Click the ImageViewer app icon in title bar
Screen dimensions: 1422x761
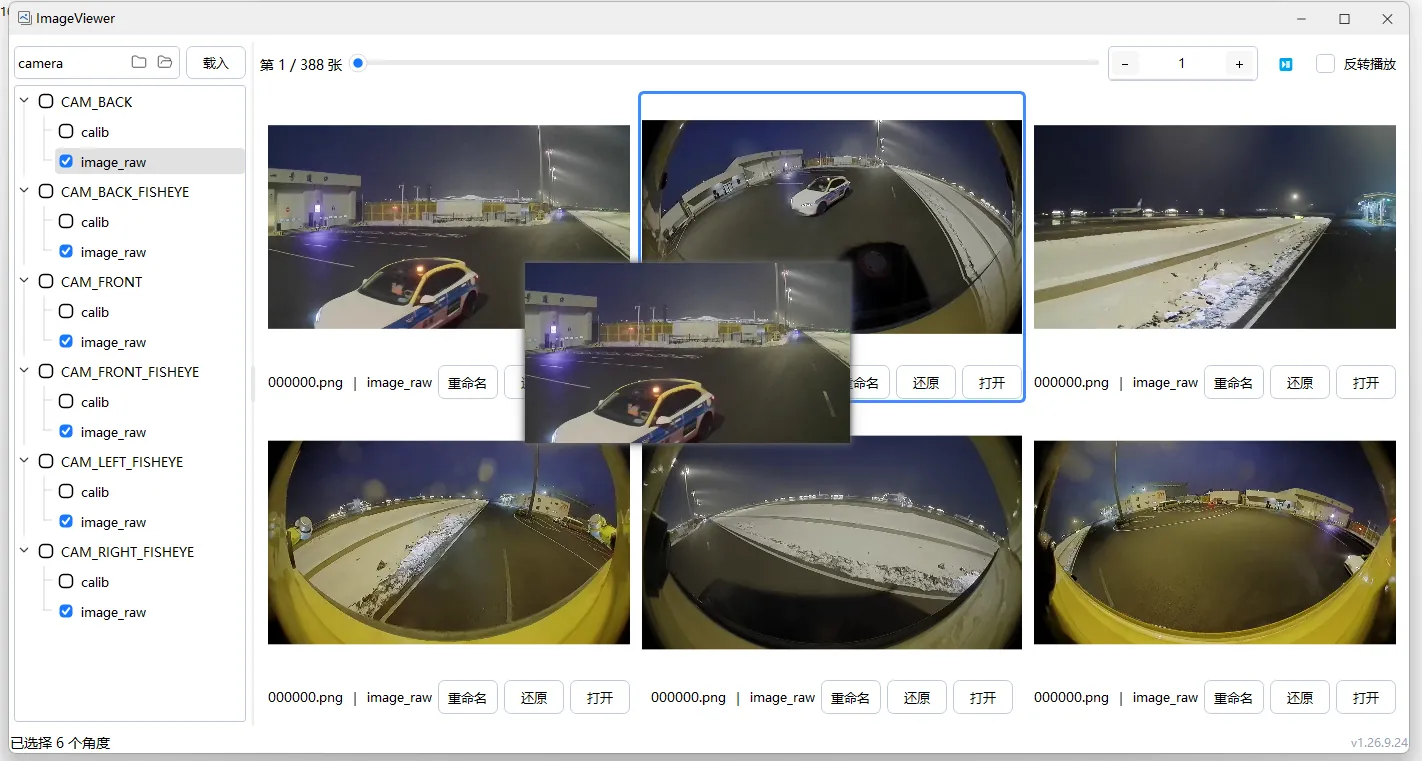coord(24,18)
